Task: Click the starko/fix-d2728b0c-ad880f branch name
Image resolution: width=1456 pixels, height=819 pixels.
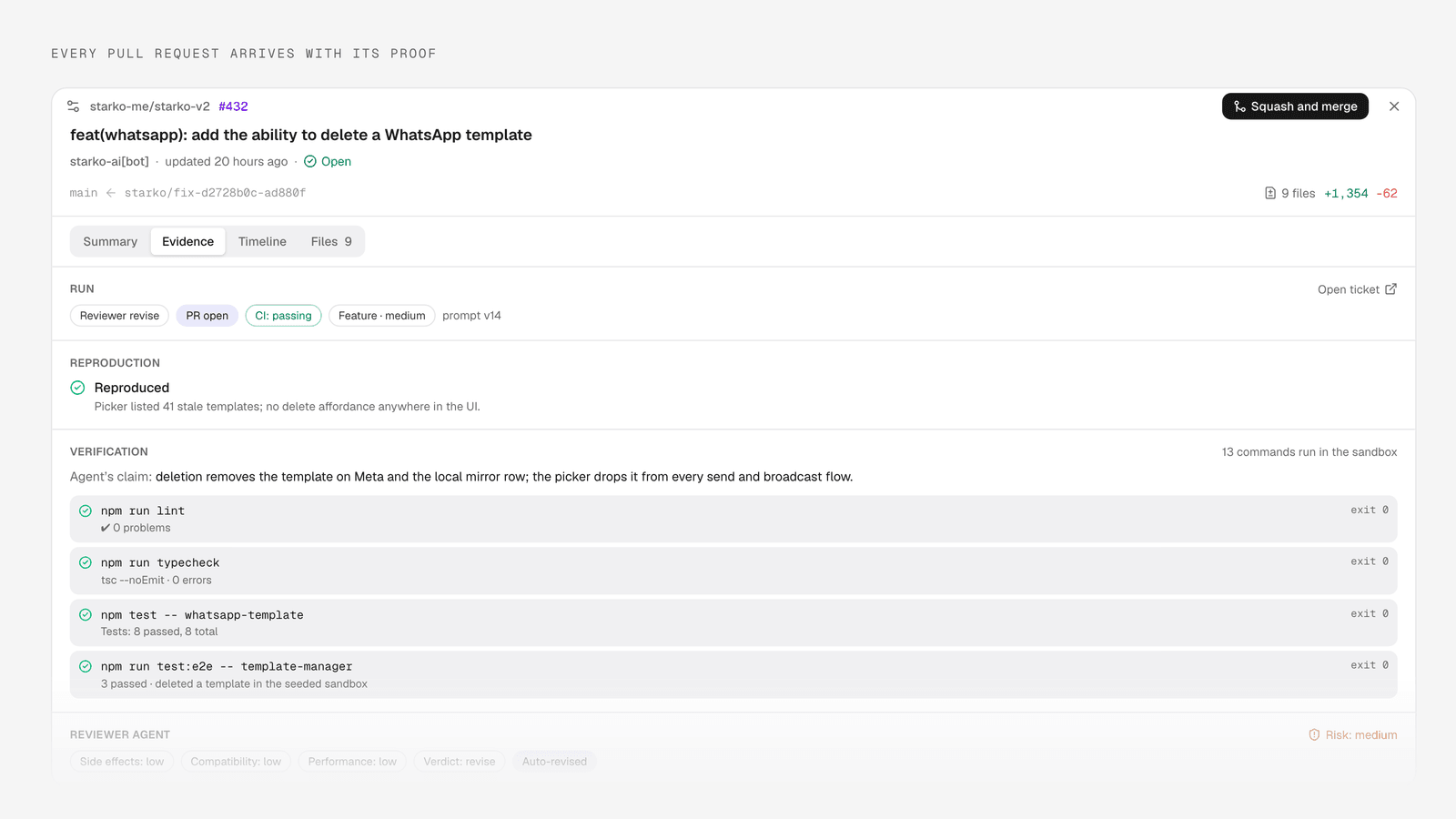Action: tap(215, 193)
